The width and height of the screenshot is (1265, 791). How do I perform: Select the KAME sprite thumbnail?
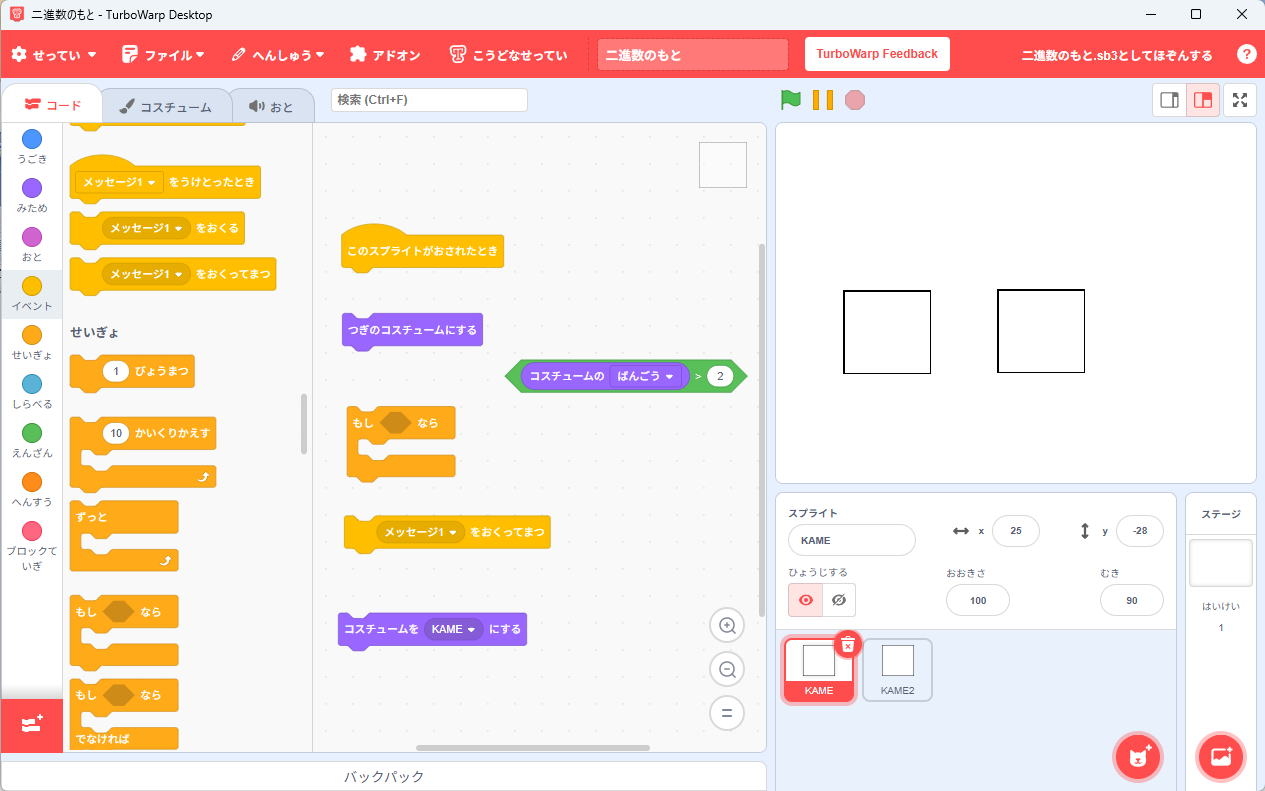click(819, 670)
